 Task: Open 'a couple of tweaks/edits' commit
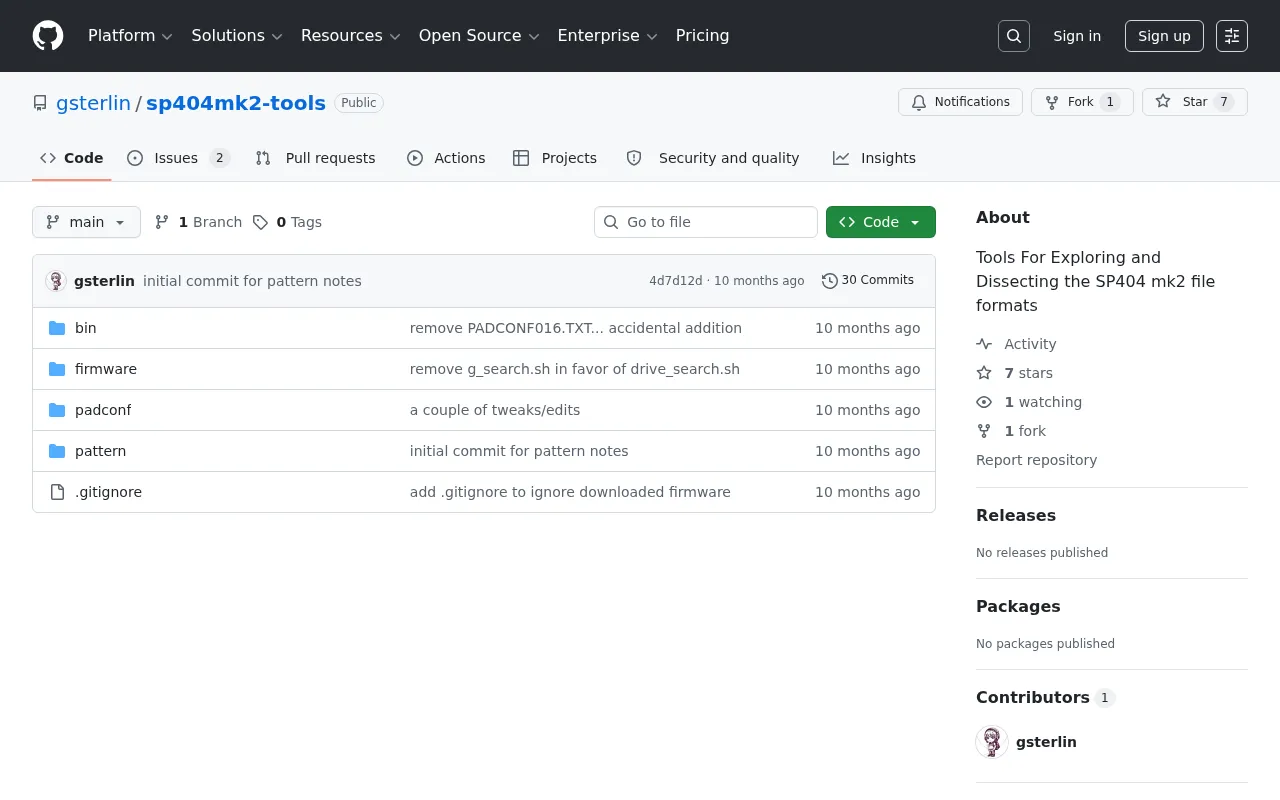(495, 410)
